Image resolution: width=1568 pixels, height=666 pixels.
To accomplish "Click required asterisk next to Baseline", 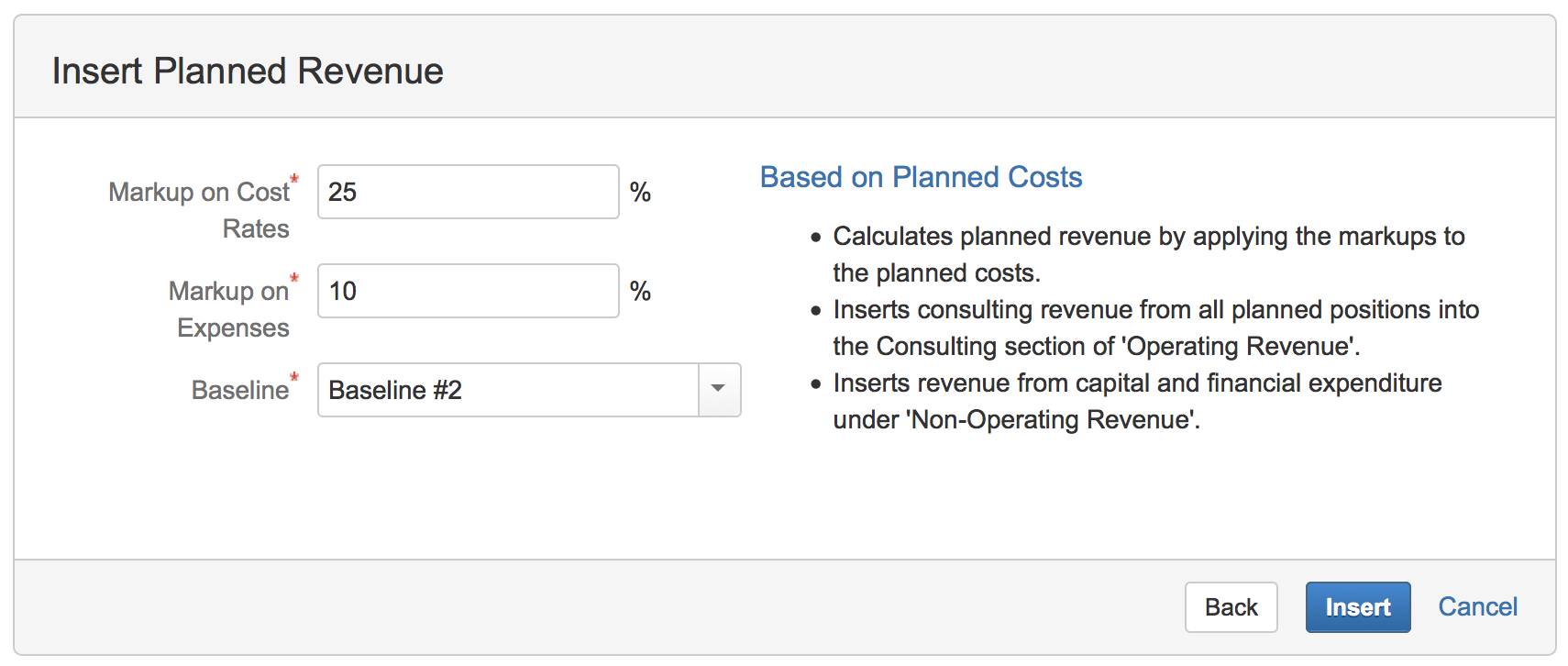I will click(294, 377).
